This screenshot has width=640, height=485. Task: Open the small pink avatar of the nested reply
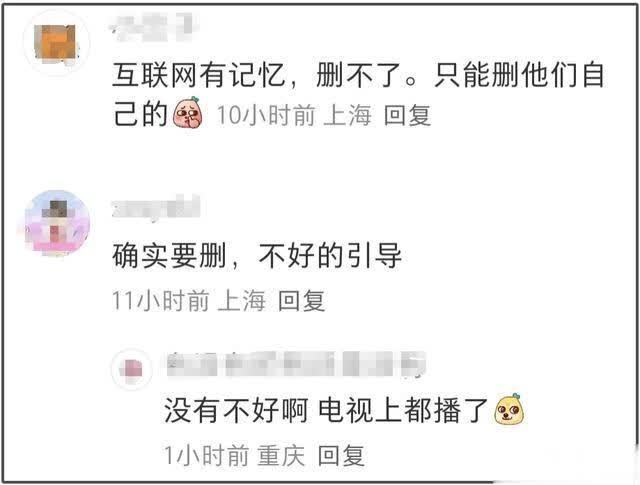[132, 369]
